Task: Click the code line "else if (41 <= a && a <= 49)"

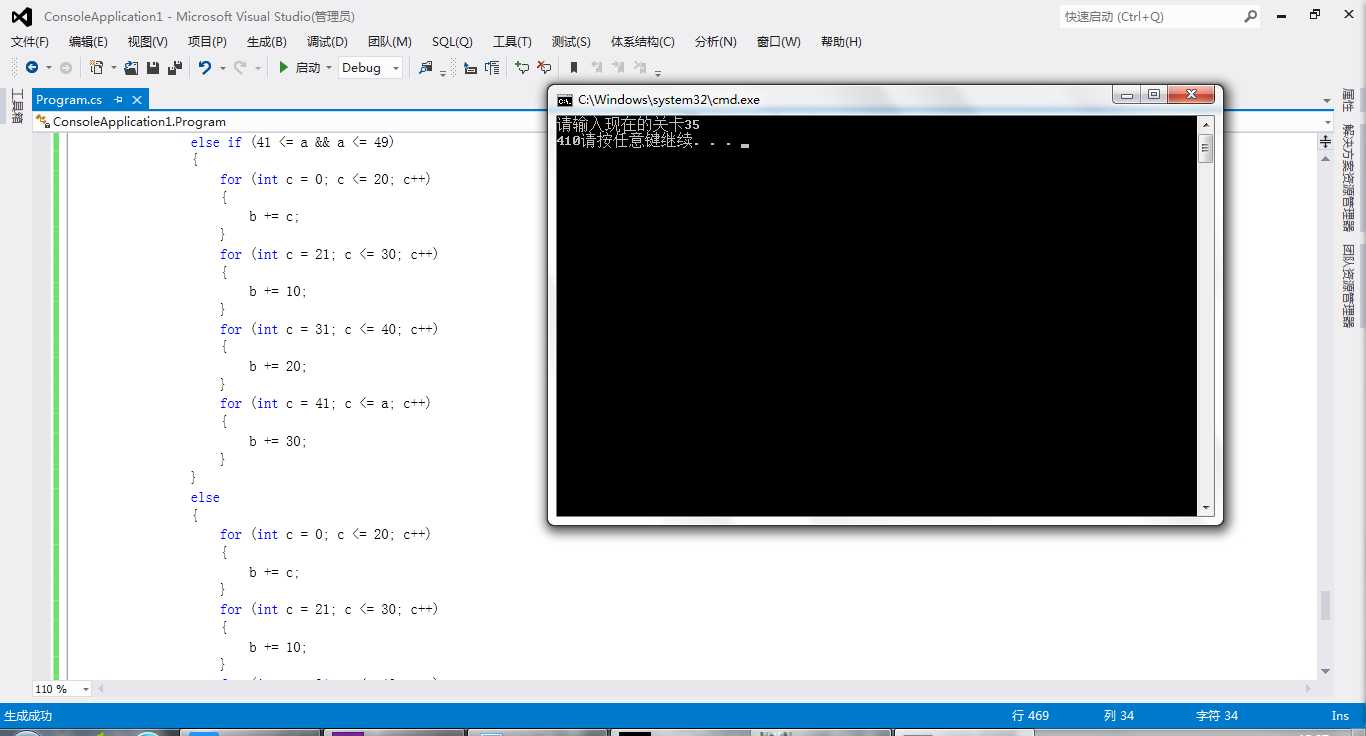Action: [x=293, y=142]
